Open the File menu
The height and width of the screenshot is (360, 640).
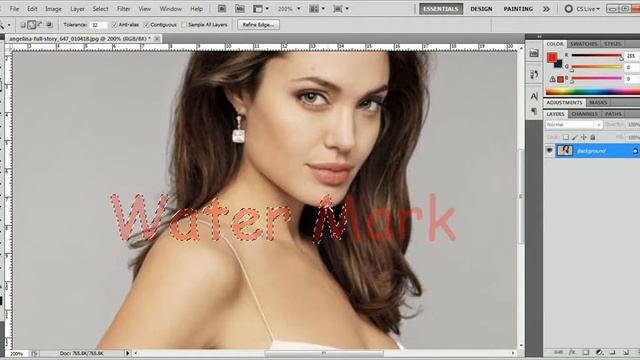[14, 9]
